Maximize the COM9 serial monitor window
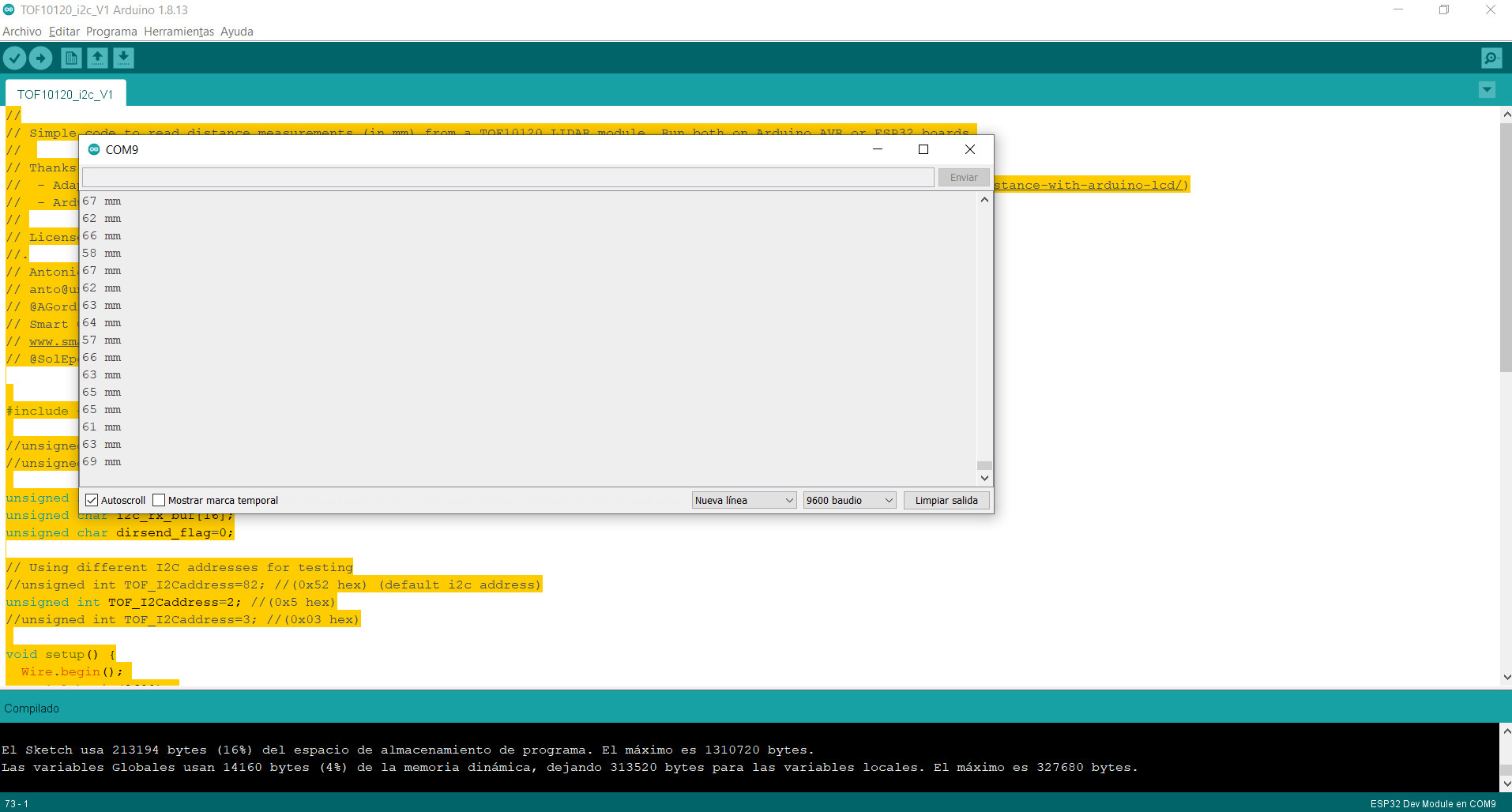 coord(923,149)
